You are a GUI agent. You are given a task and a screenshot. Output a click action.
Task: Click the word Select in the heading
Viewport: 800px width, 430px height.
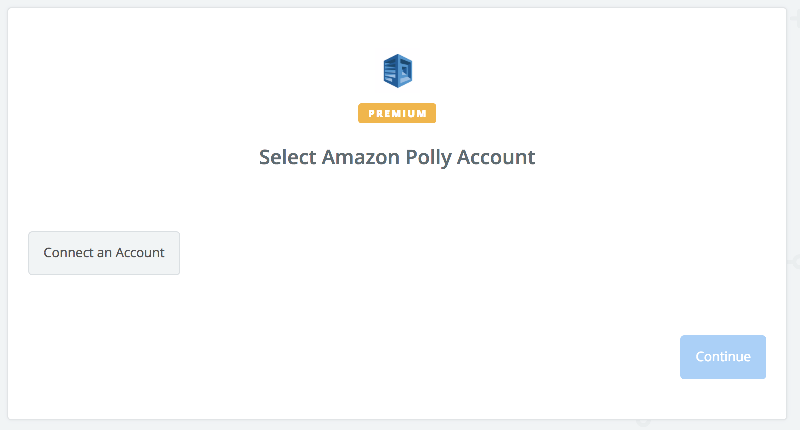tap(287, 157)
